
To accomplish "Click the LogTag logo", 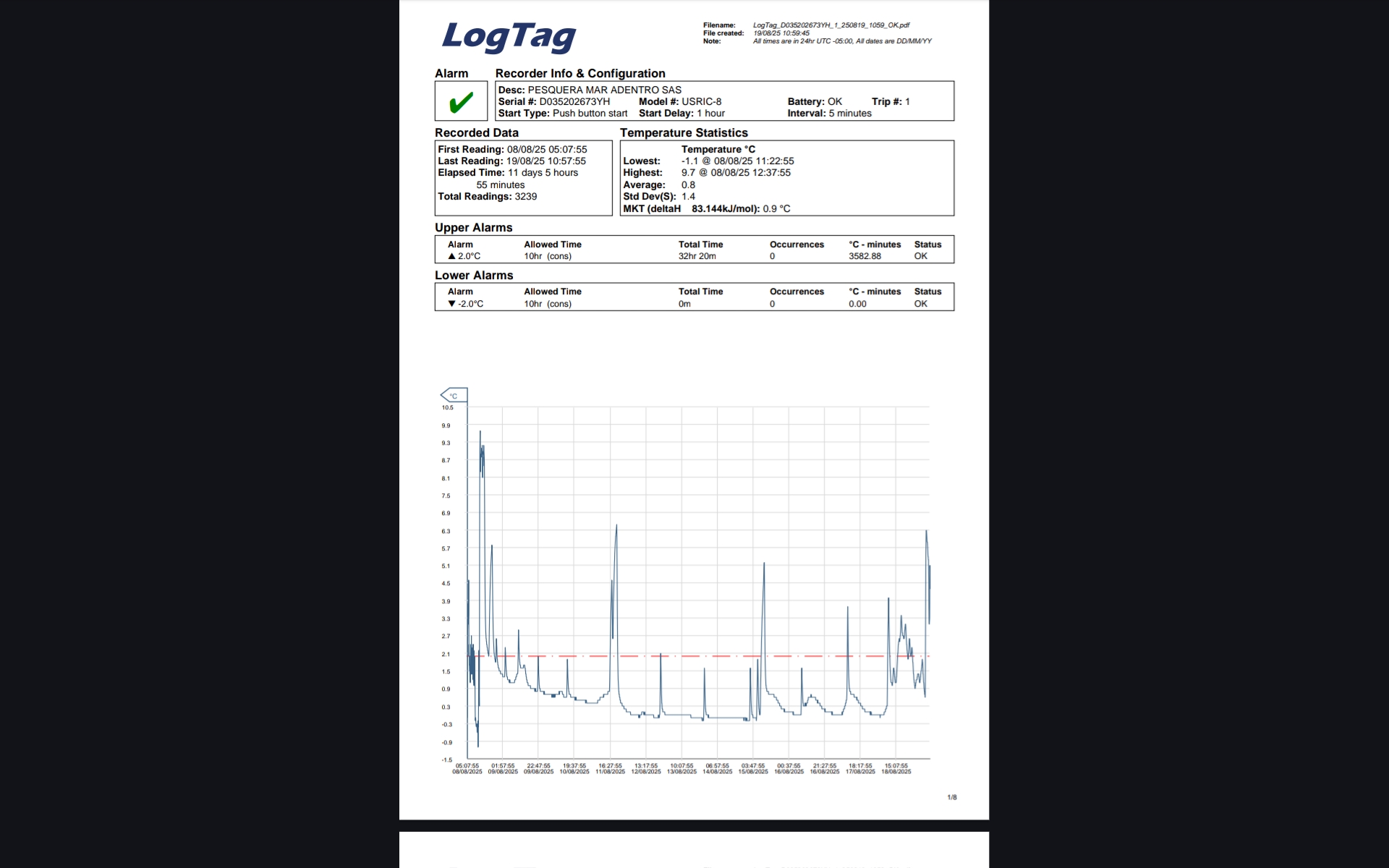I will pos(509,36).
